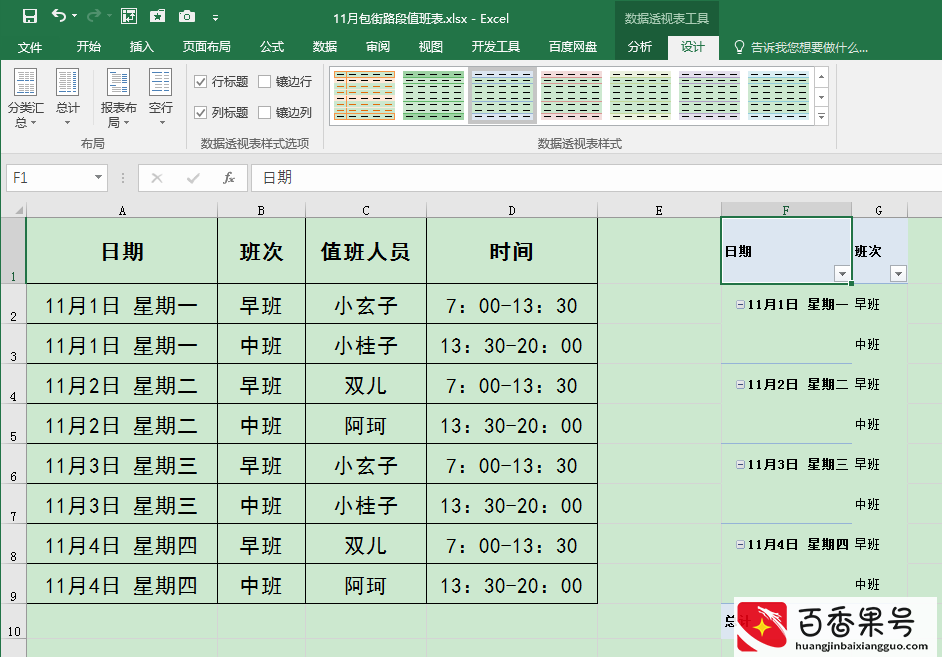Switch to the 数据 Data tab
Image resolution: width=942 pixels, height=657 pixels.
pyautogui.click(x=325, y=47)
